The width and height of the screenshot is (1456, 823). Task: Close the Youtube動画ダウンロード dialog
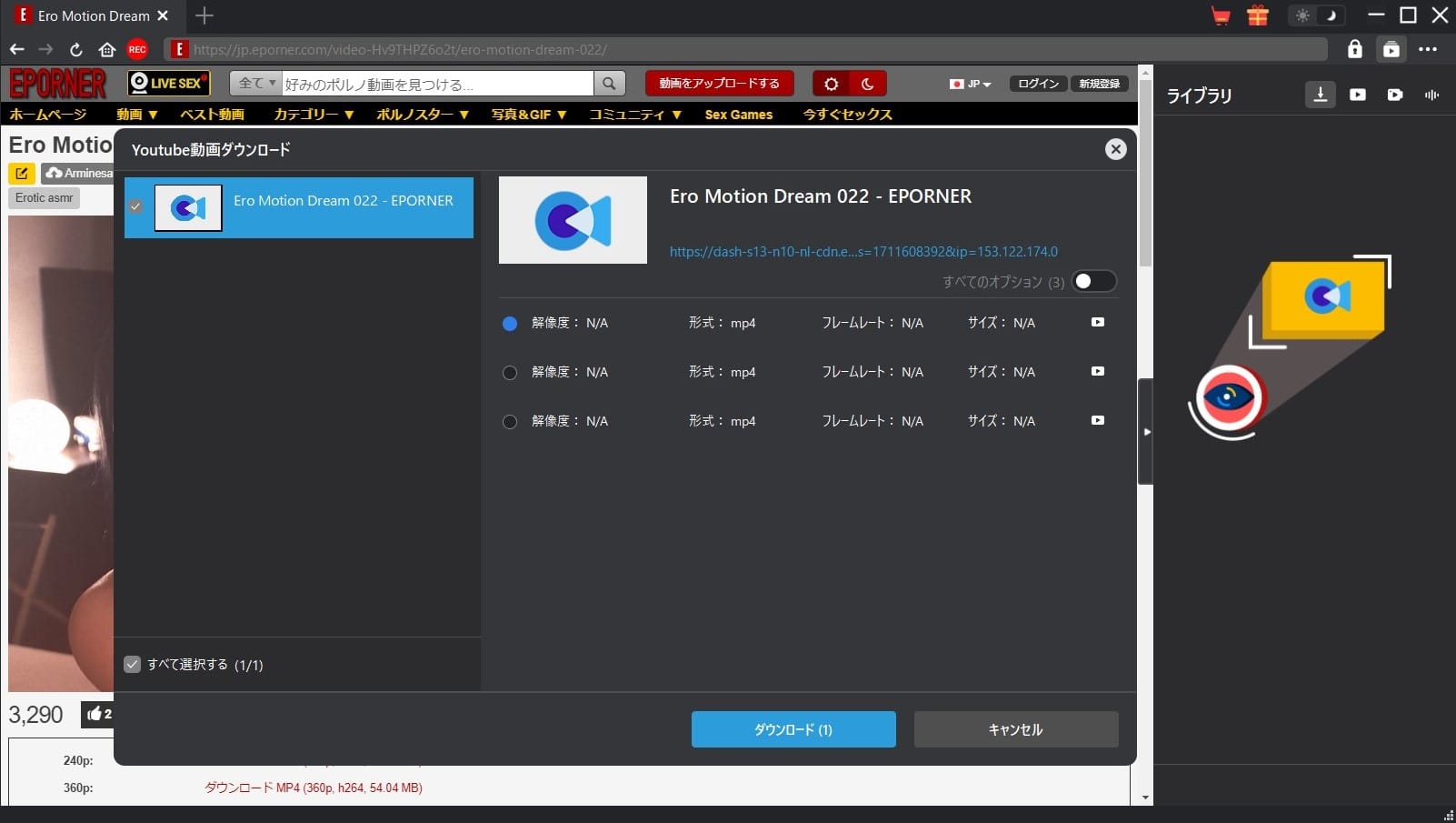click(x=1116, y=149)
